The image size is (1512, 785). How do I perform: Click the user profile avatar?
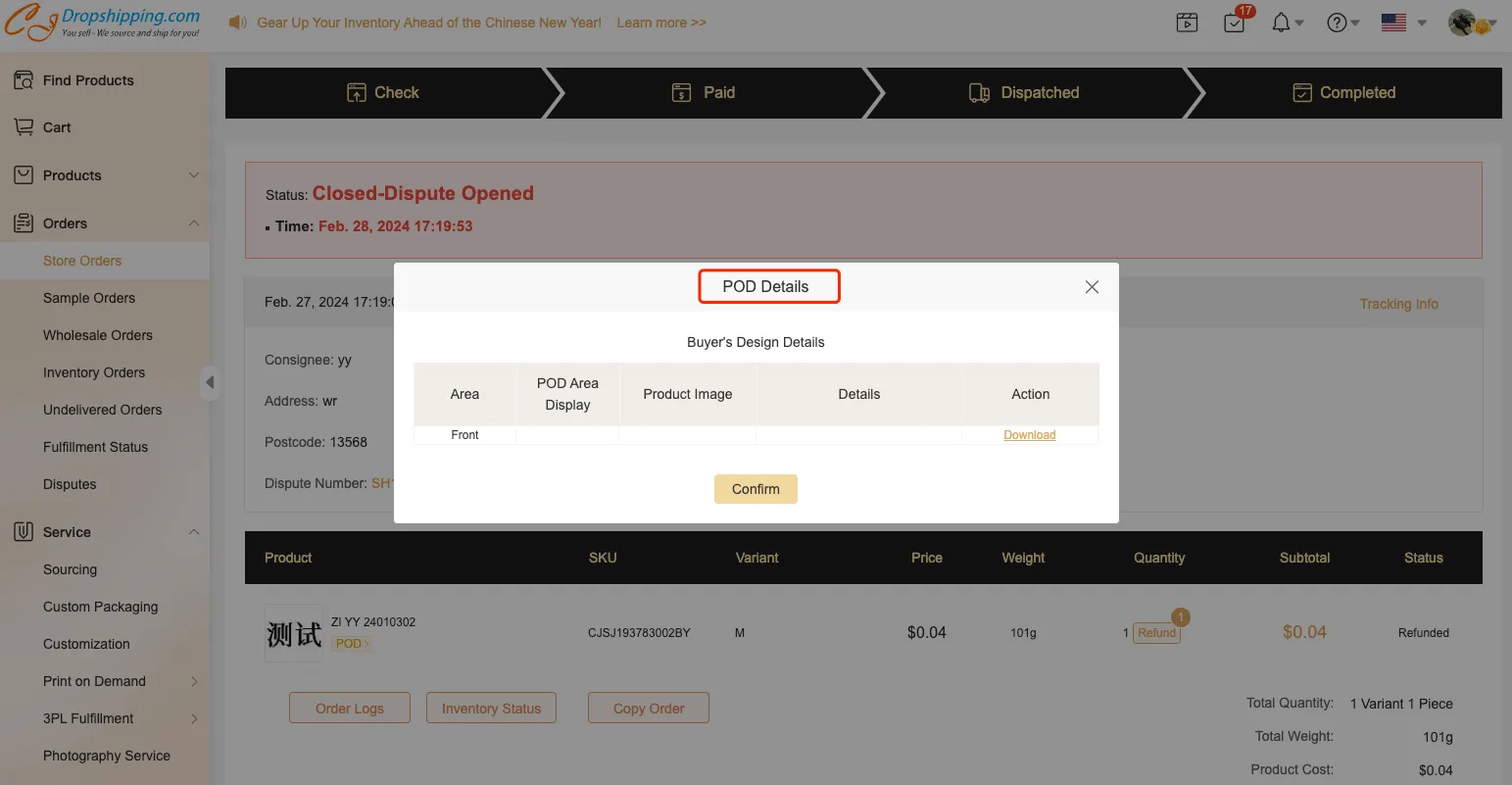point(1462,23)
